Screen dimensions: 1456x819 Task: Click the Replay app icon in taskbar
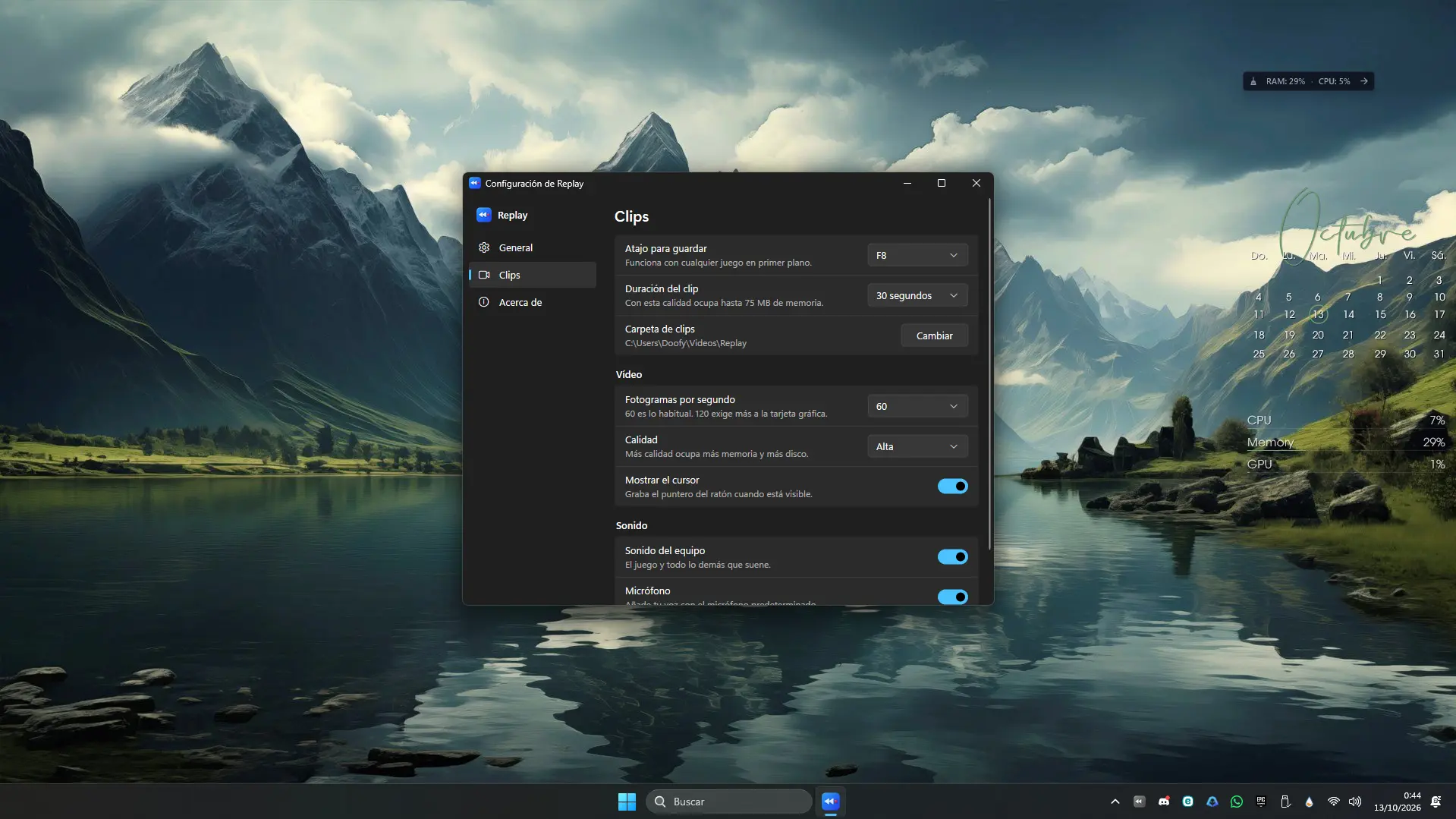pos(830,802)
